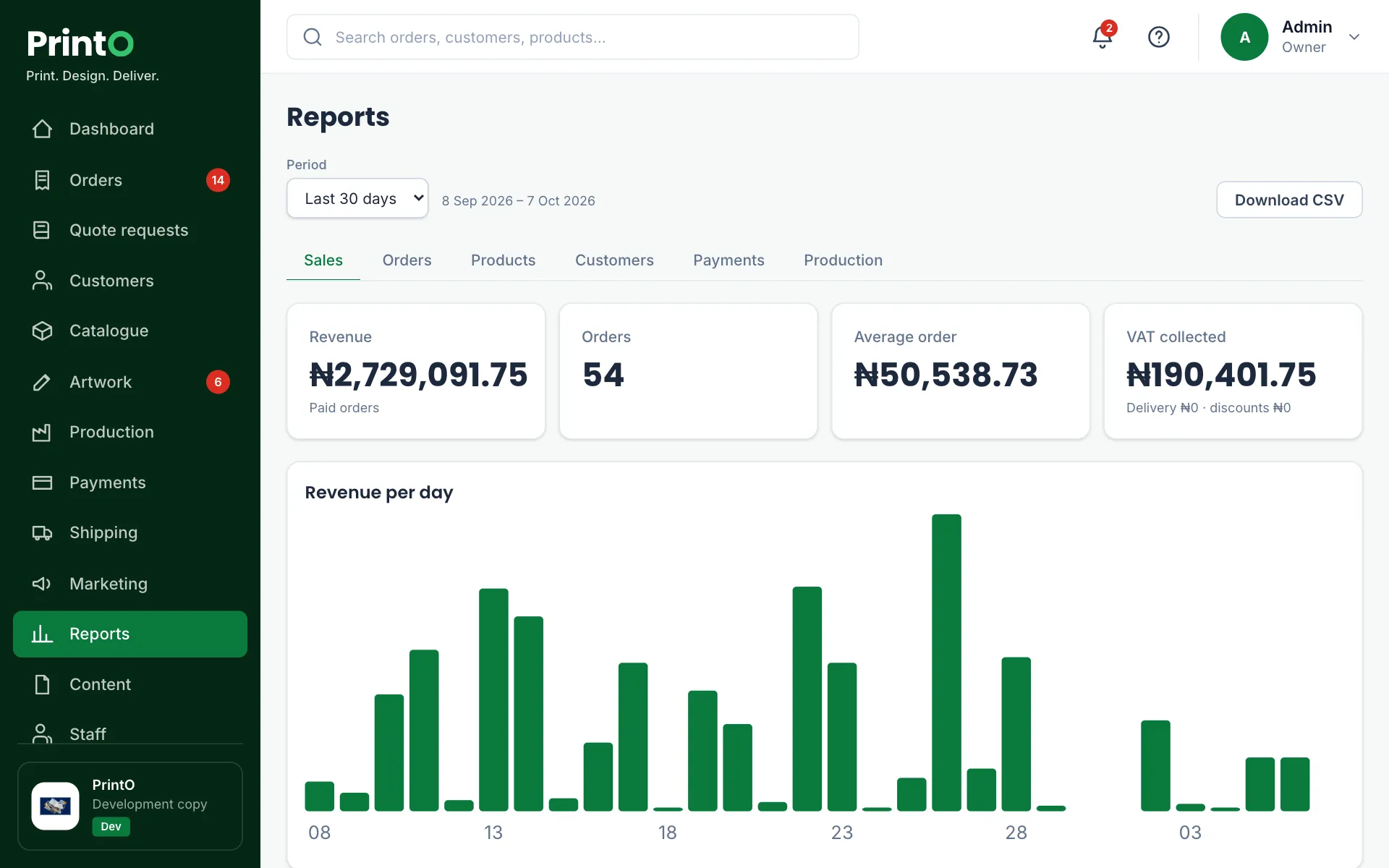
Task: Open the Customers report tab
Action: (x=614, y=260)
